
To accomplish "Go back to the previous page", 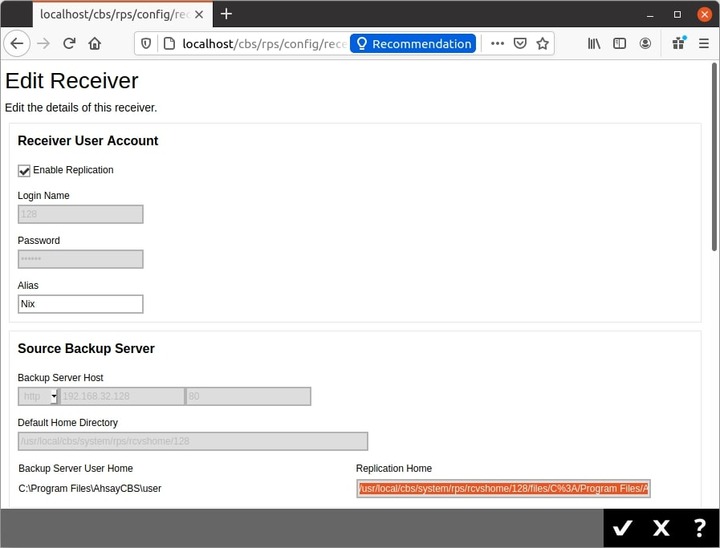I will click(17, 44).
